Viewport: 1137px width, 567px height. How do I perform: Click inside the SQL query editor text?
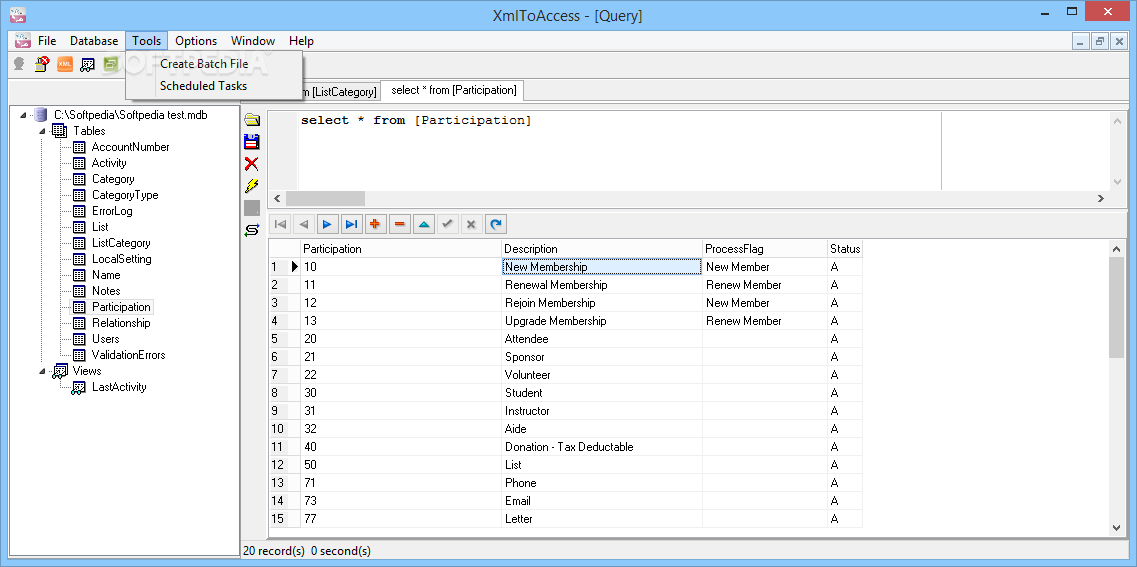click(416, 120)
